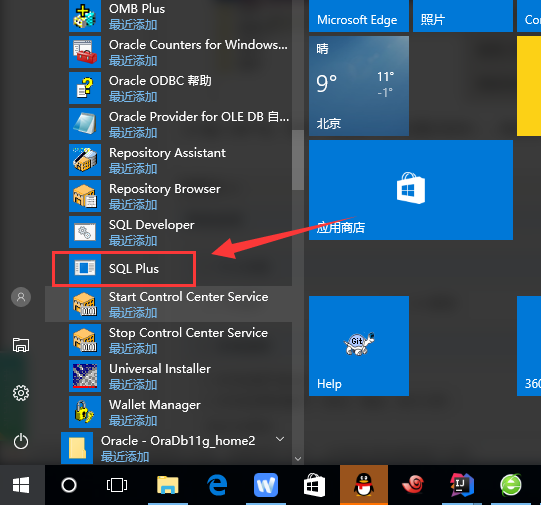Expand Oracle - OraDb11g_home2 folder chevron
The height and width of the screenshot is (505, 541).
click(280, 439)
